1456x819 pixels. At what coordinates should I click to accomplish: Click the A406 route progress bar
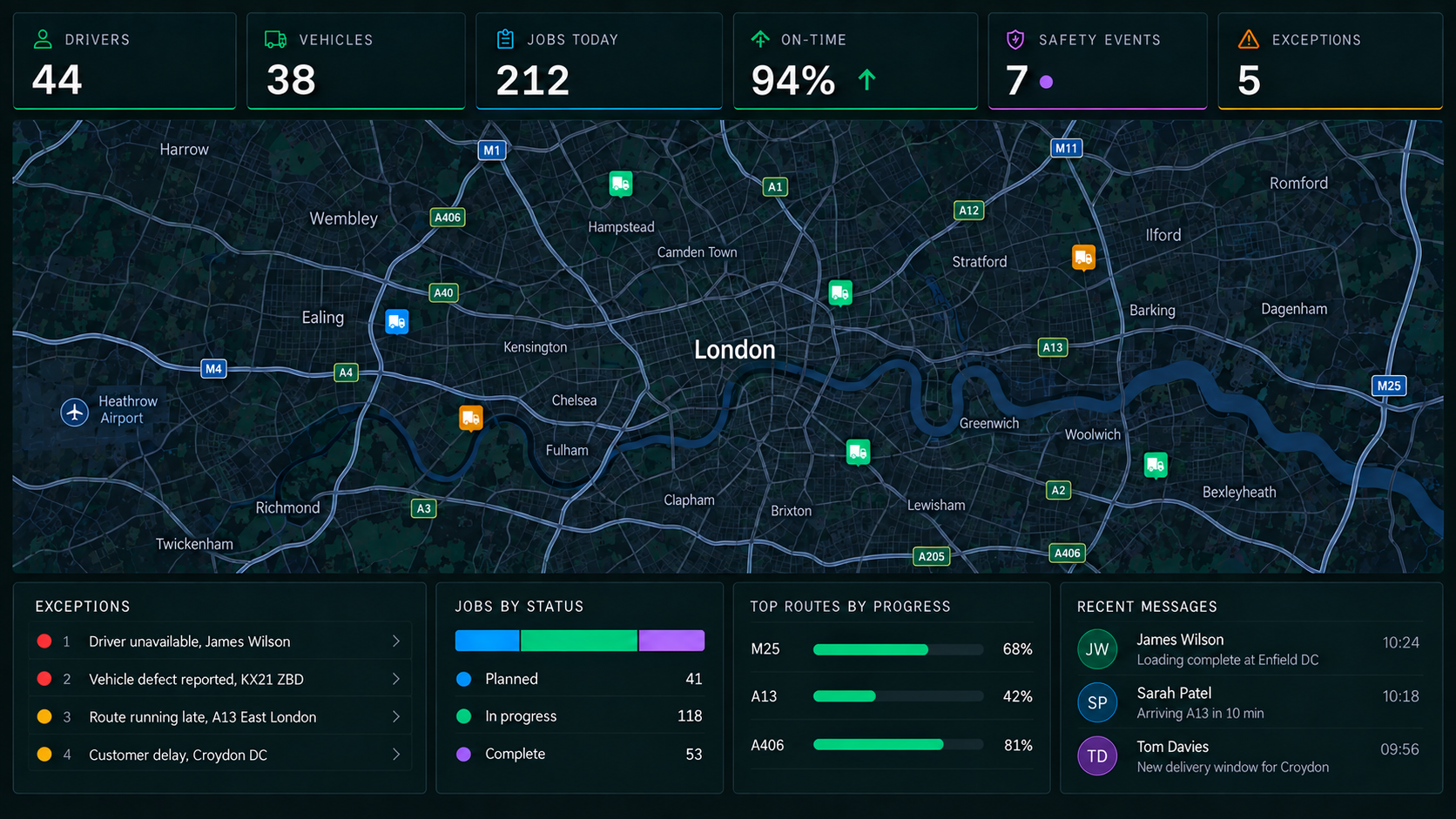[x=898, y=745]
